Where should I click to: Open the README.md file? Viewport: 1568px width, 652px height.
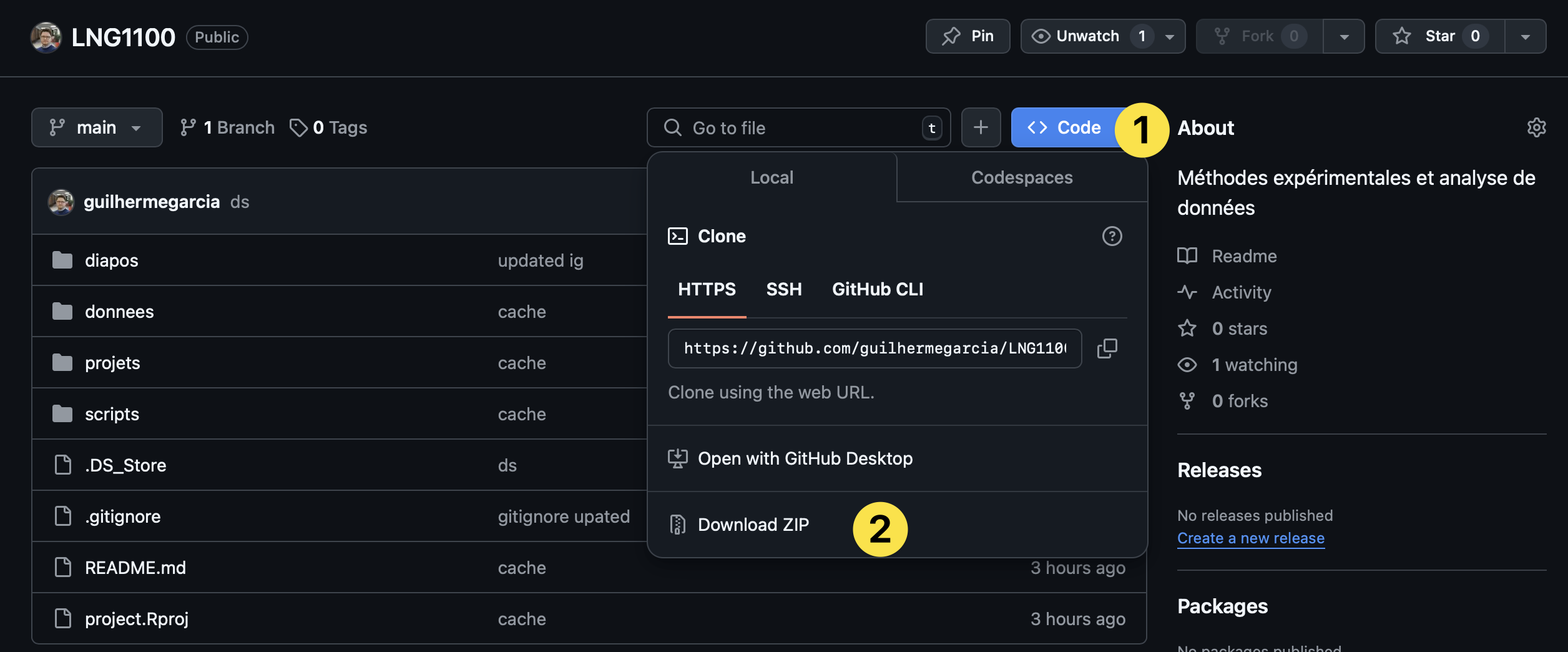click(x=135, y=568)
